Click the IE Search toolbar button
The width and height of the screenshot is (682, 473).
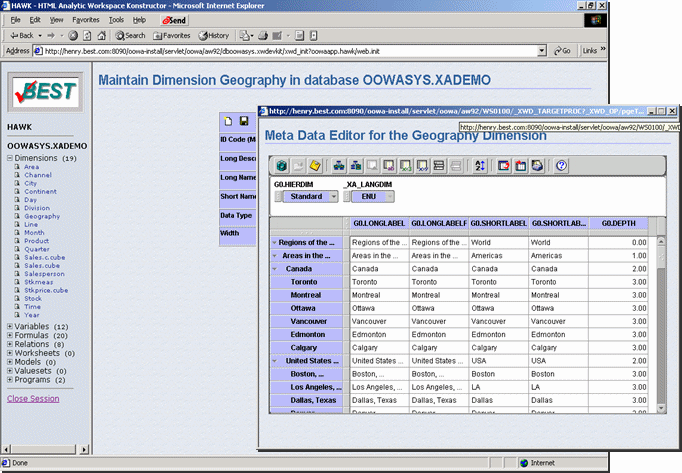pyautogui.click(x=129, y=35)
